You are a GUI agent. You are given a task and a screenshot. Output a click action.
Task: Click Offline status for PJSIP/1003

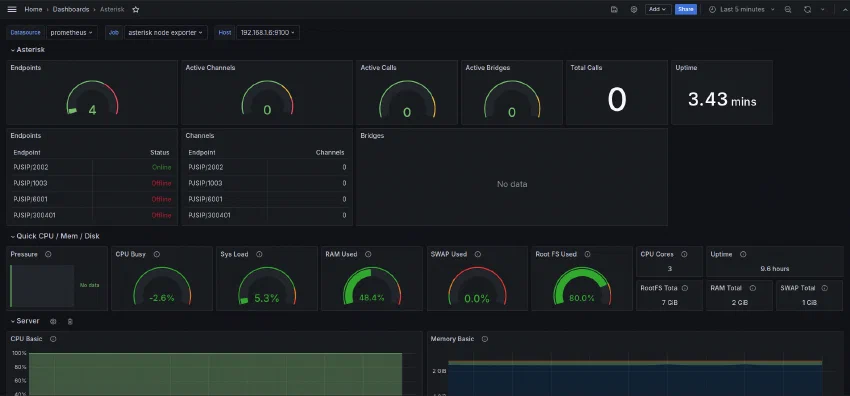point(162,183)
